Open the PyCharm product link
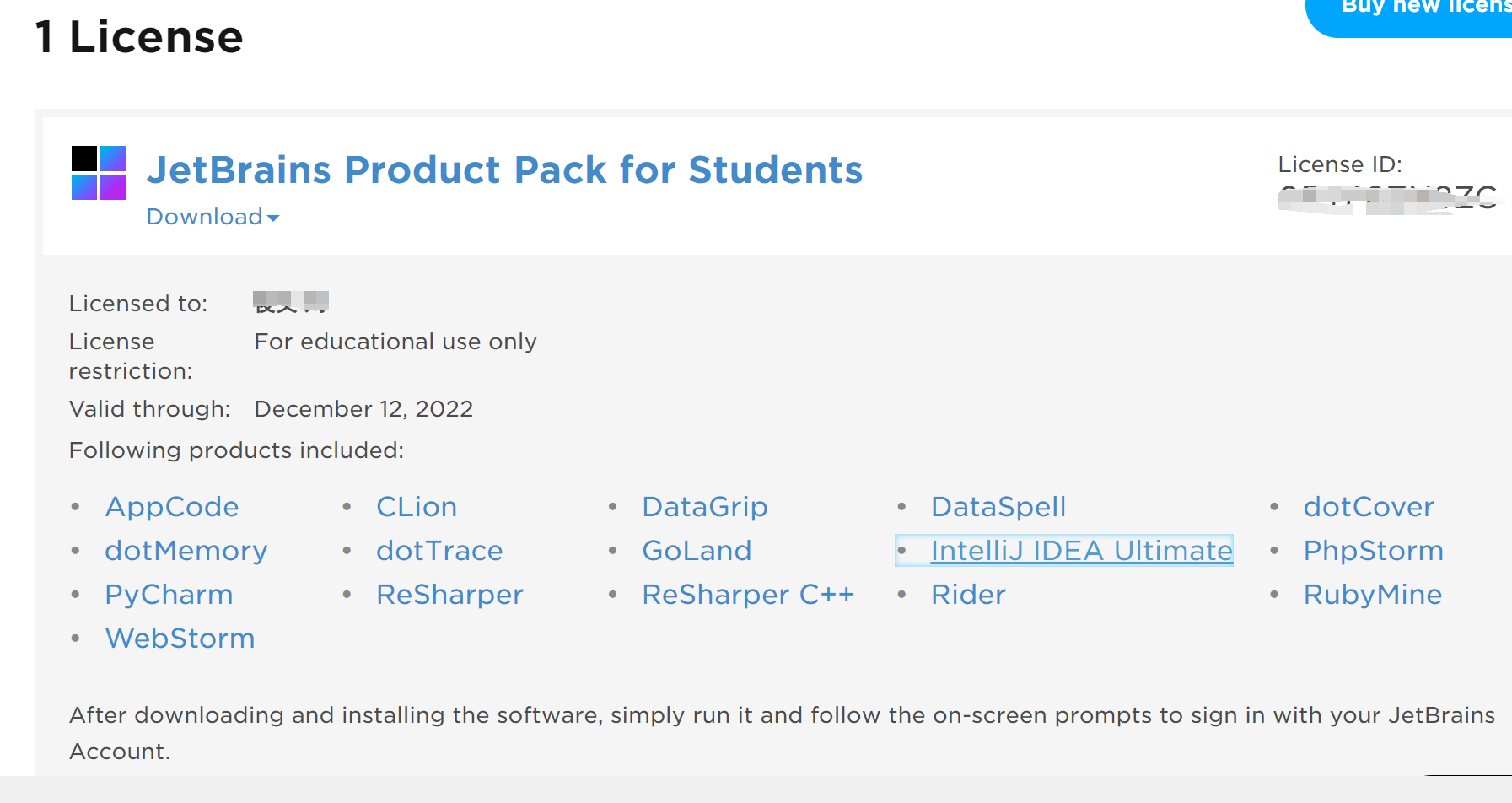Viewport: 1512px width, 803px height. [x=169, y=595]
